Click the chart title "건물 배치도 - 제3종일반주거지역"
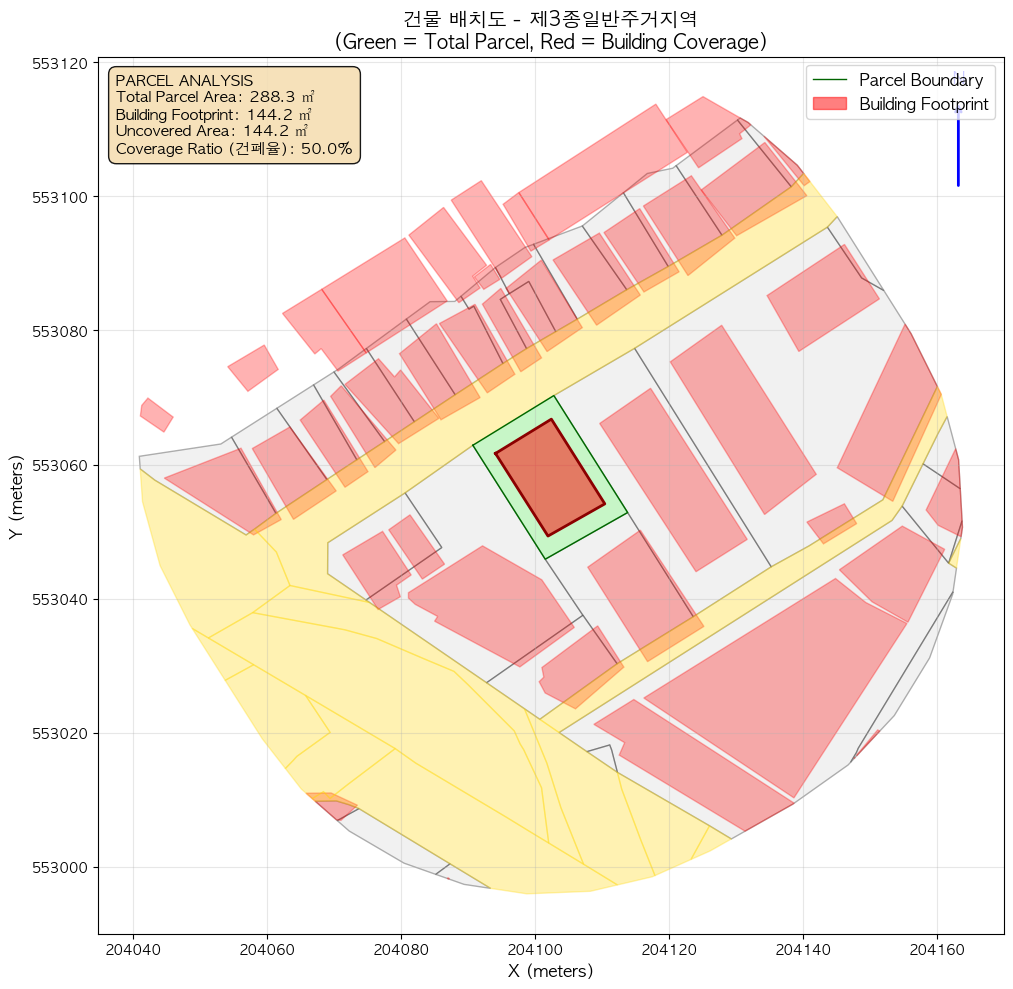 pyautogui.click(x=551, y=17)
